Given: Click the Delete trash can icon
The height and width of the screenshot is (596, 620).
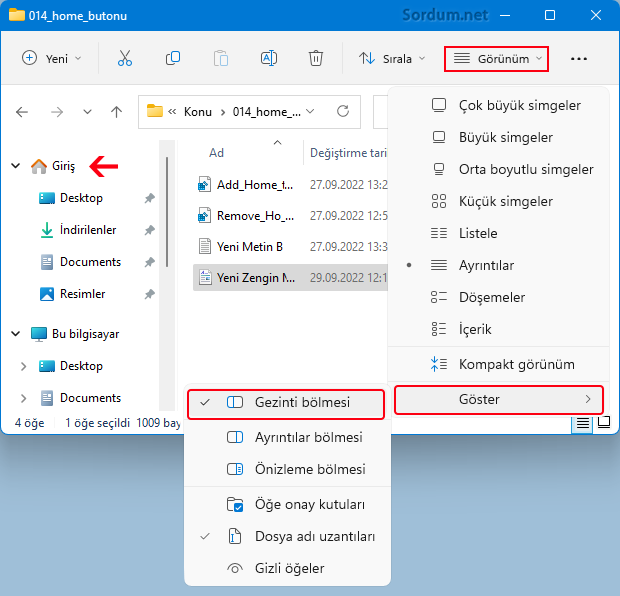Looking at the screenshot, I should coord(315,58).
